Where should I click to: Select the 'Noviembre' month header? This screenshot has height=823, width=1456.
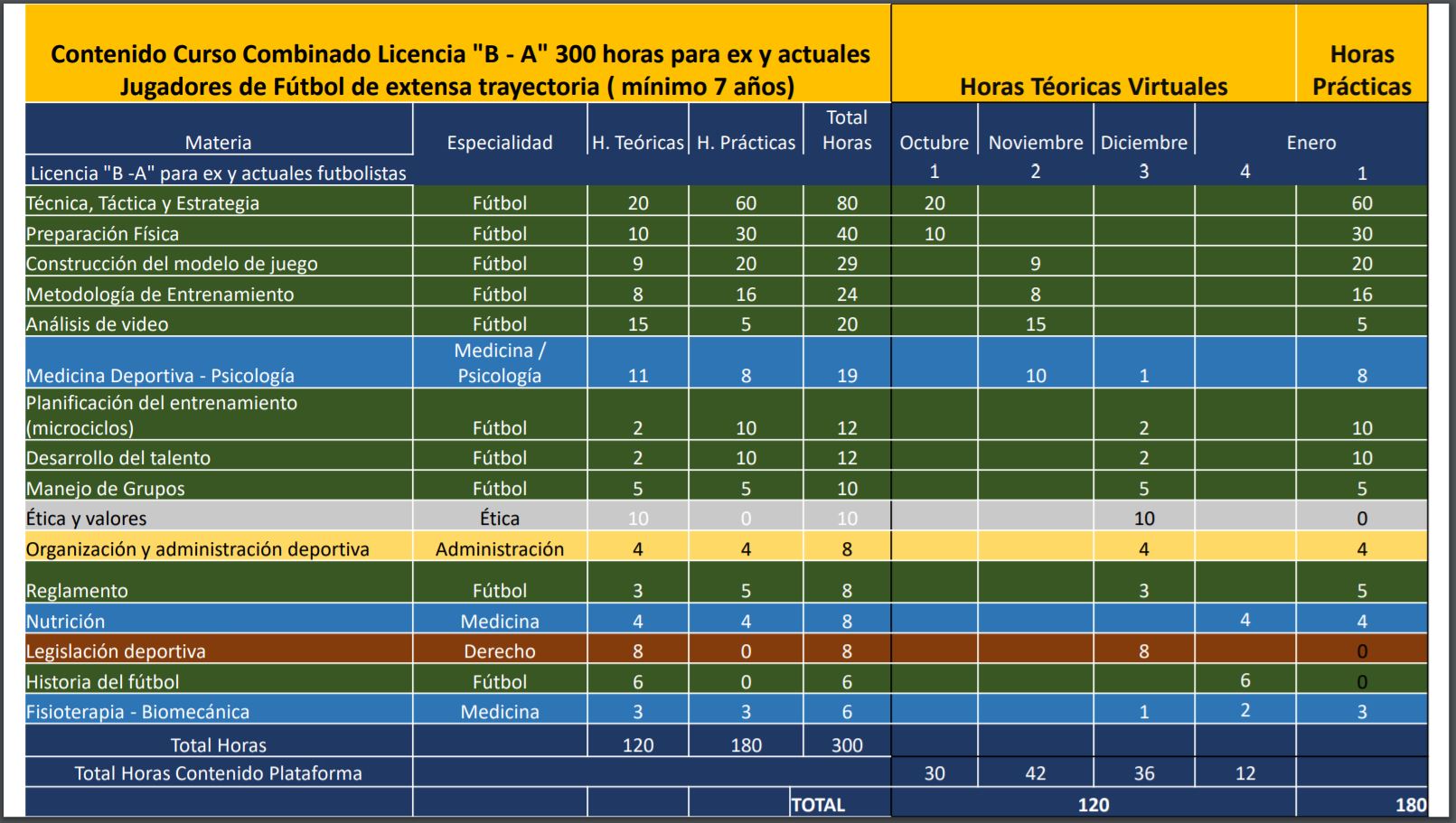1036,128
